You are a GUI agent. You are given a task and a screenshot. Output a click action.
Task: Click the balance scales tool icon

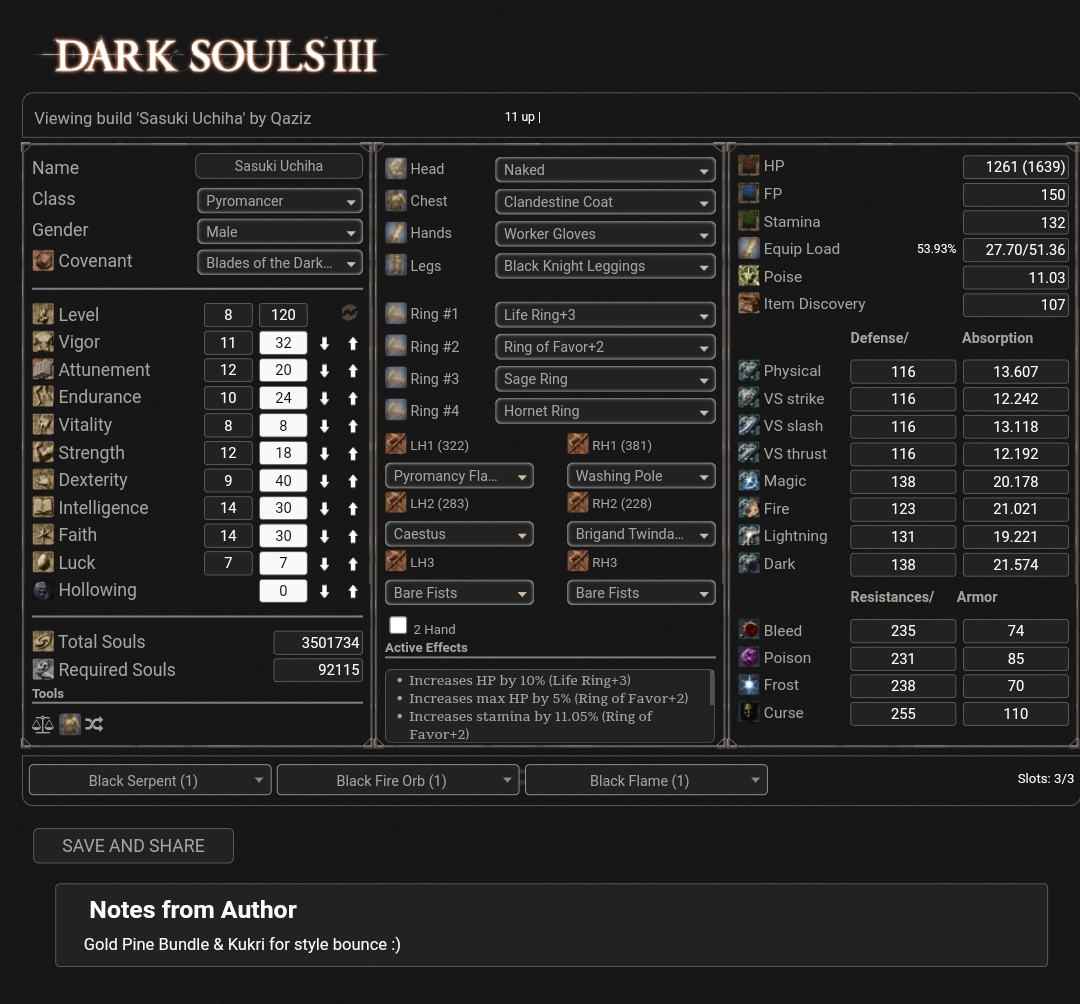43,724
